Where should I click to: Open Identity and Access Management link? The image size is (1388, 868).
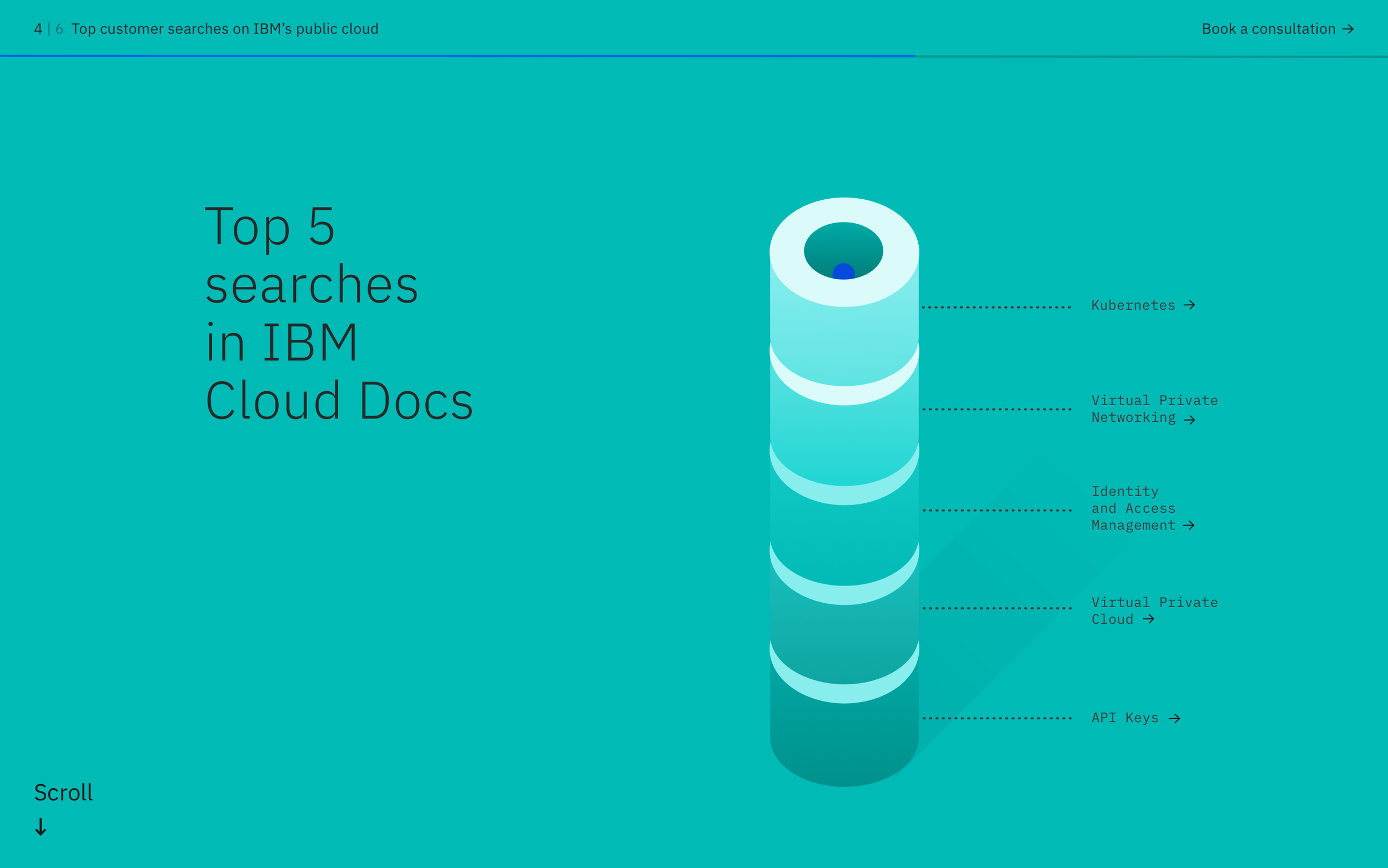[1133, 508]
